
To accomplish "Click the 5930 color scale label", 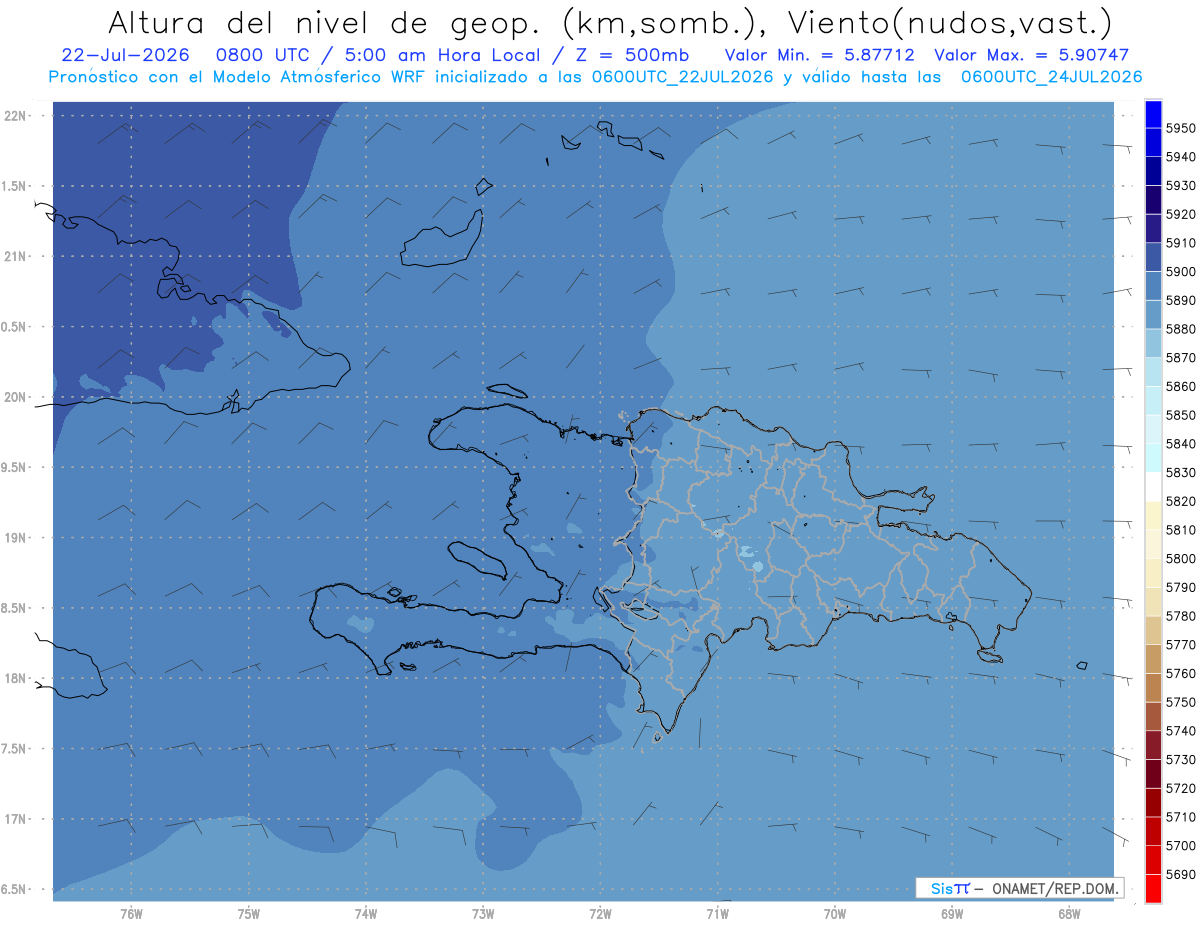I will [1181, 186].
